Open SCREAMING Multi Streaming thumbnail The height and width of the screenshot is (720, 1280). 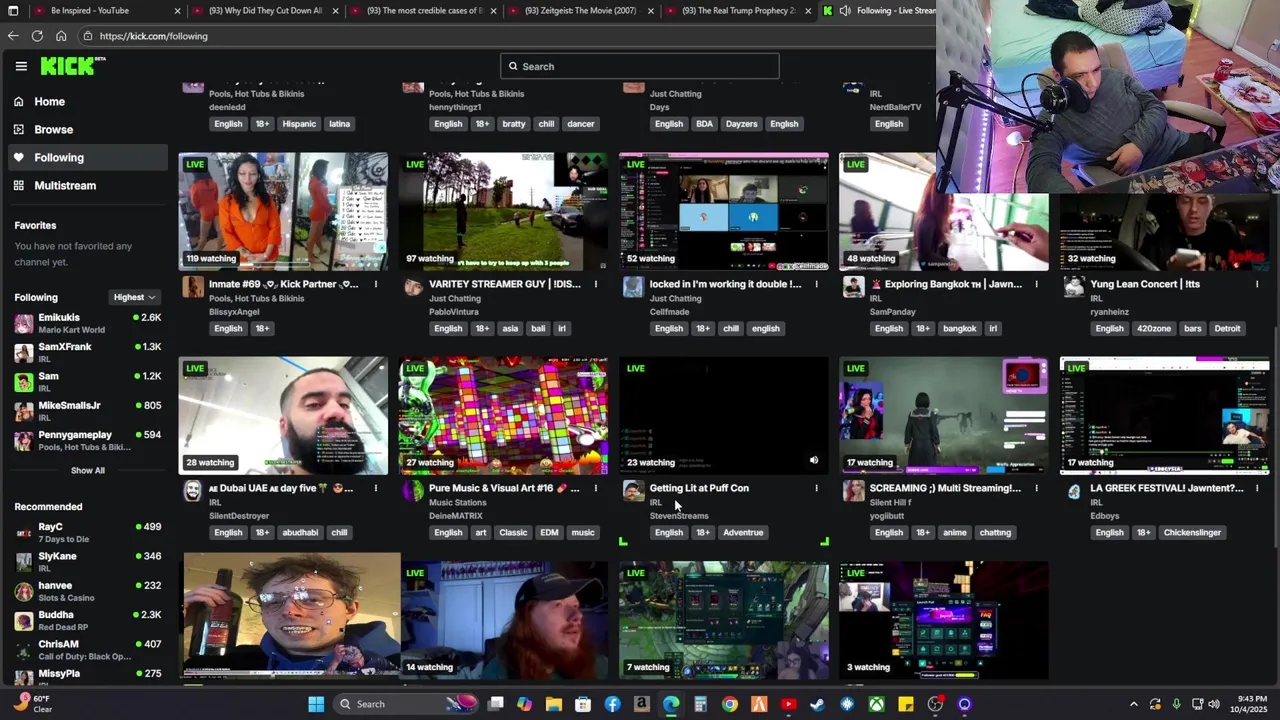pyautogui.click(x=944, y=415)
